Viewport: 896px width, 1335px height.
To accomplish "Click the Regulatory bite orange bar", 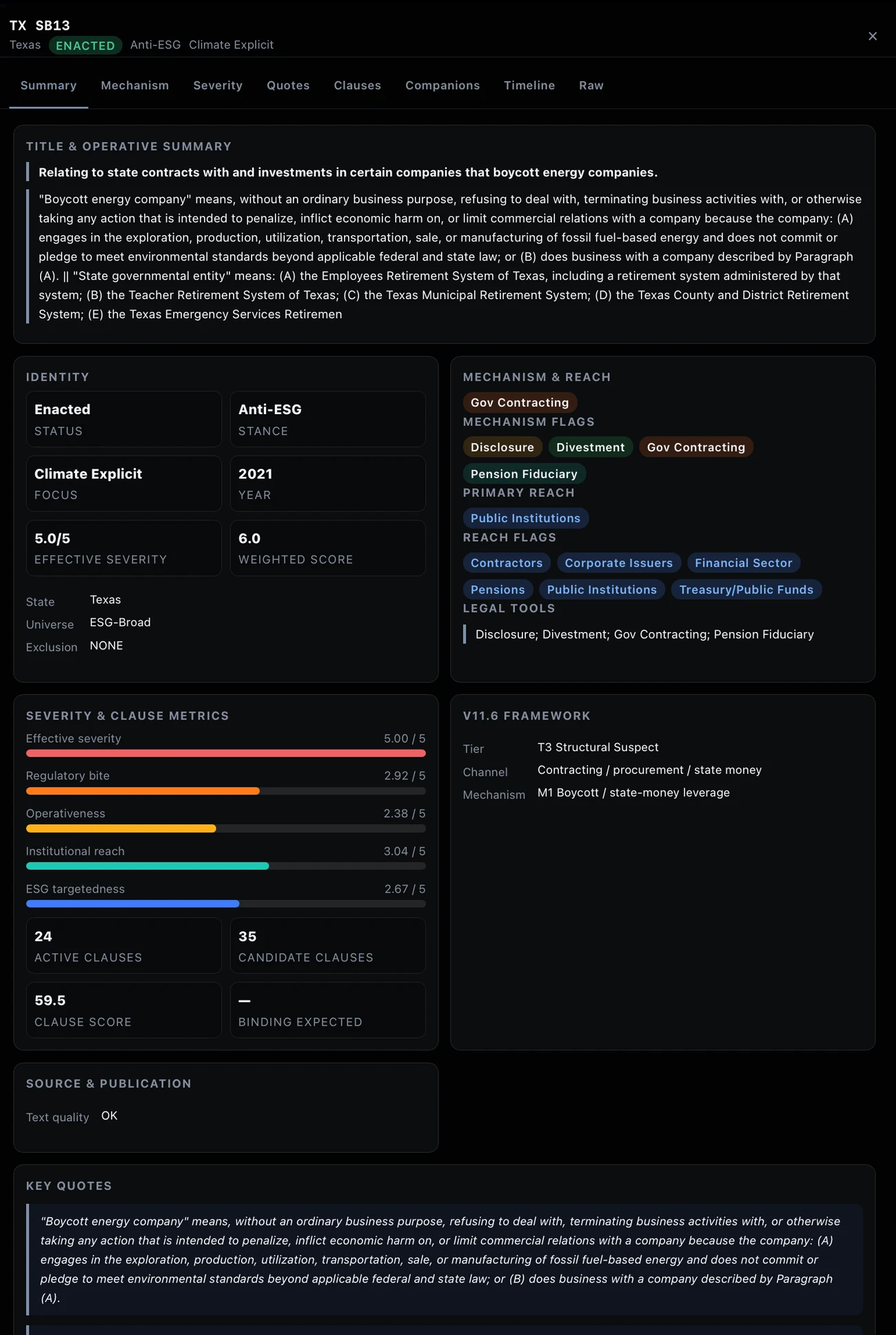I will tap(143, 791).
